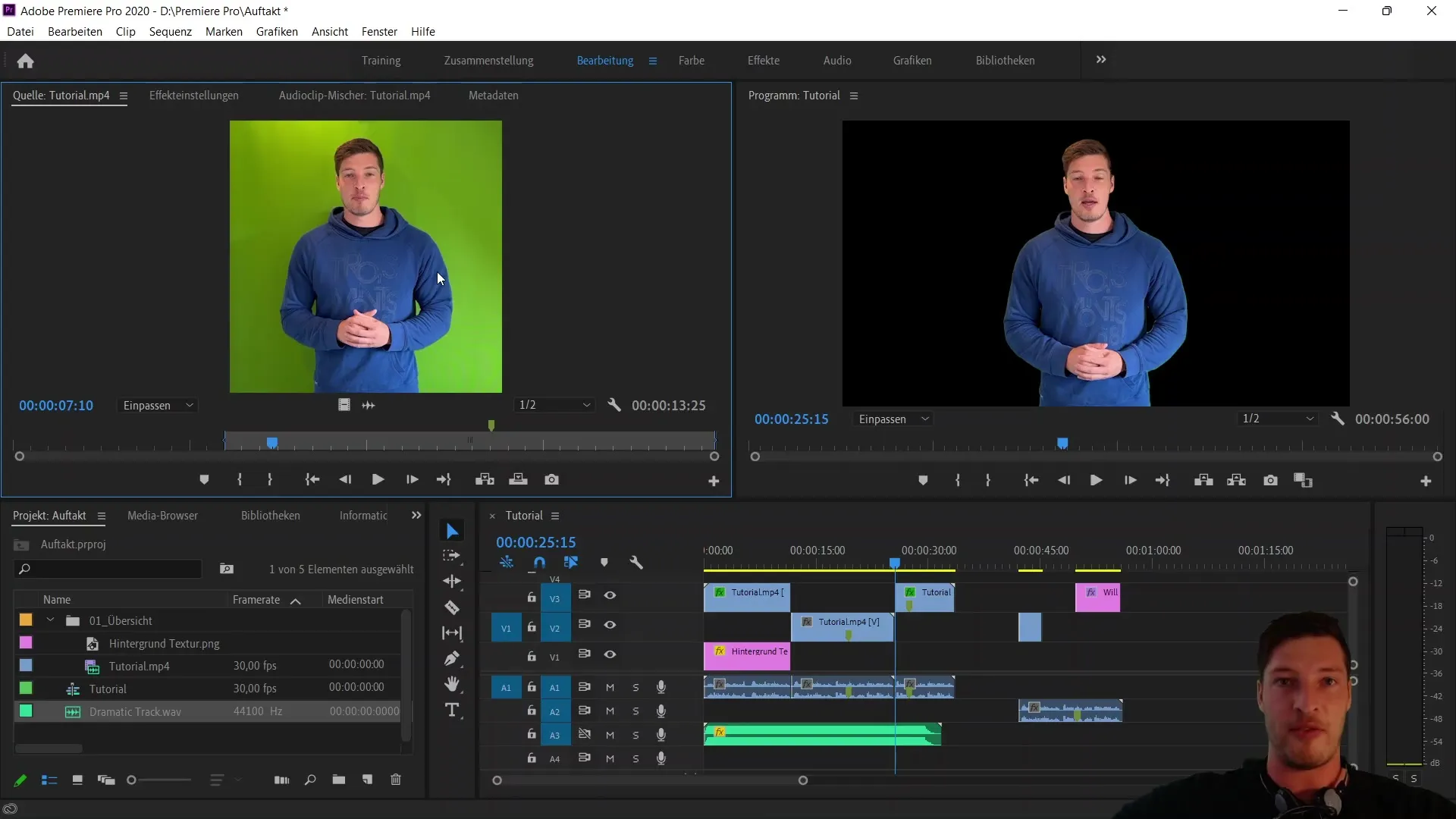Open the Sequenz menu

point(171,32)
